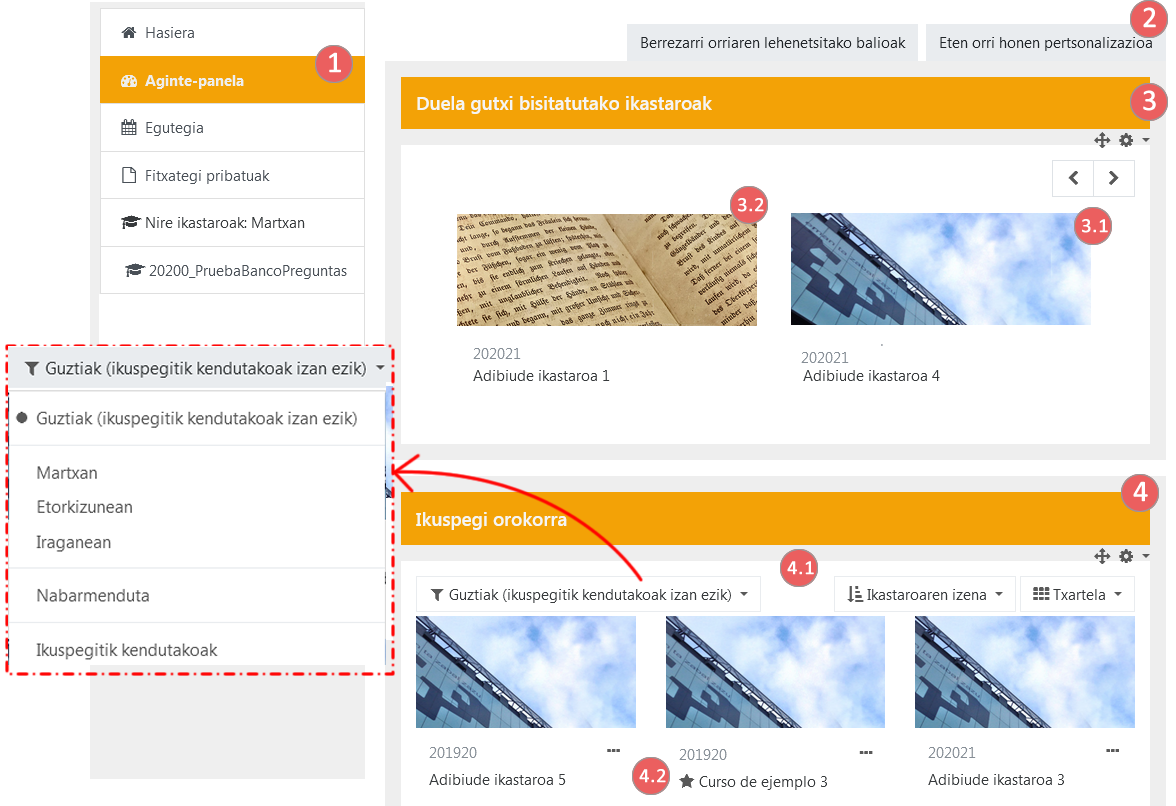Click the star icon beside Curso de ejemplo 3
Image resolution: width=1176 pixels, height=806 pixels.
686,782
